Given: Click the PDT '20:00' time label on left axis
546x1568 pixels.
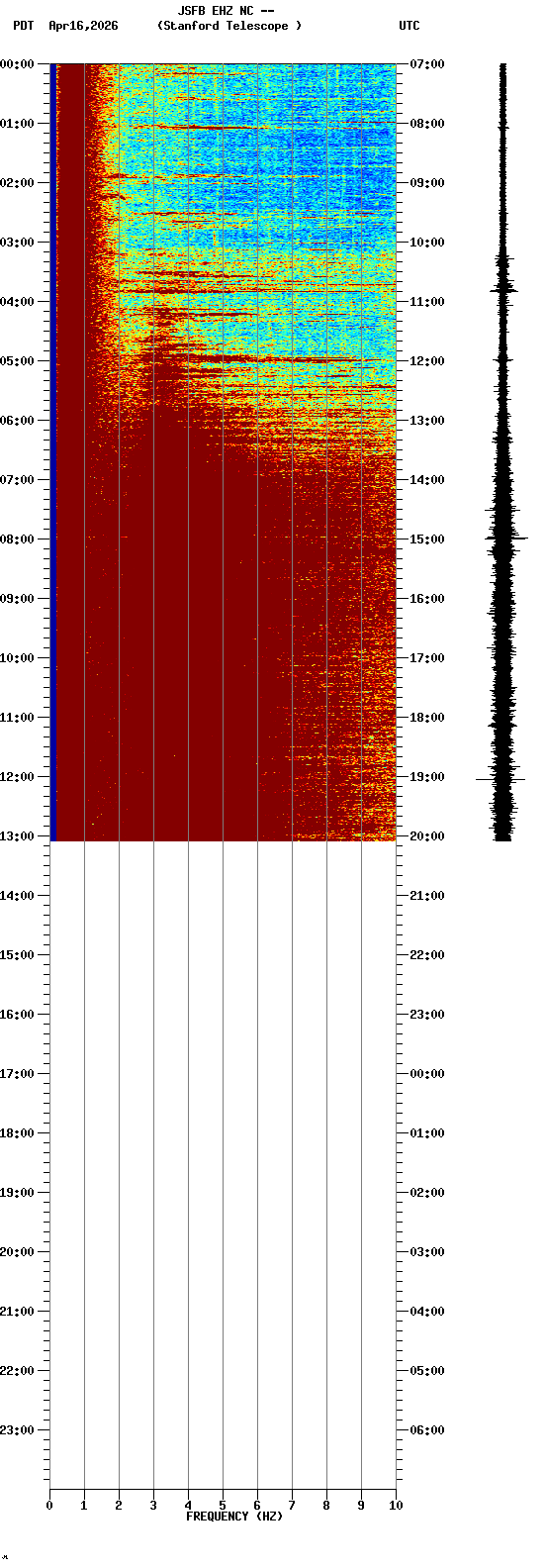Looking at the screenshot, I should coord(17,1252).
